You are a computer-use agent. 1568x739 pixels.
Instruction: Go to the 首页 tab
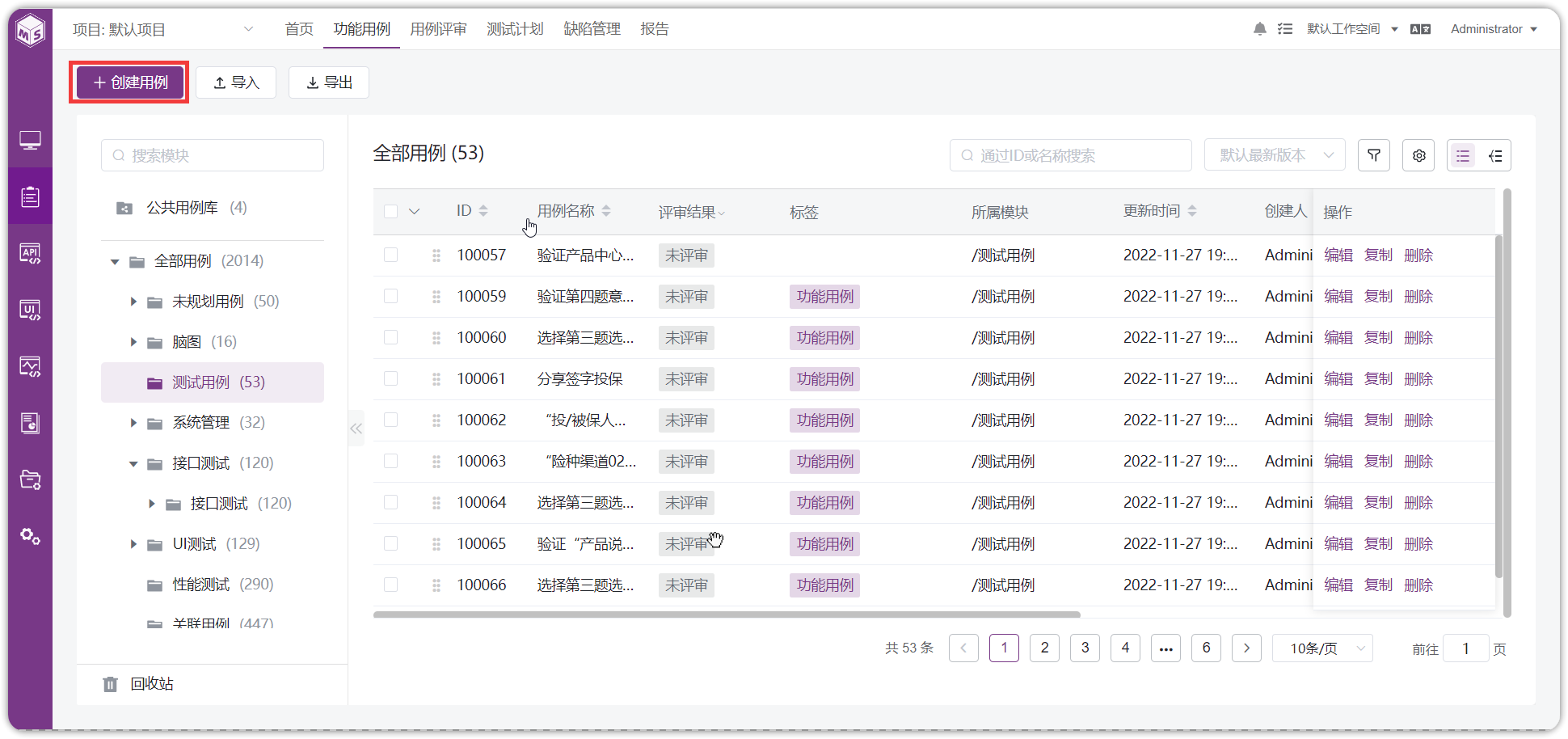(x=299, y=29)
